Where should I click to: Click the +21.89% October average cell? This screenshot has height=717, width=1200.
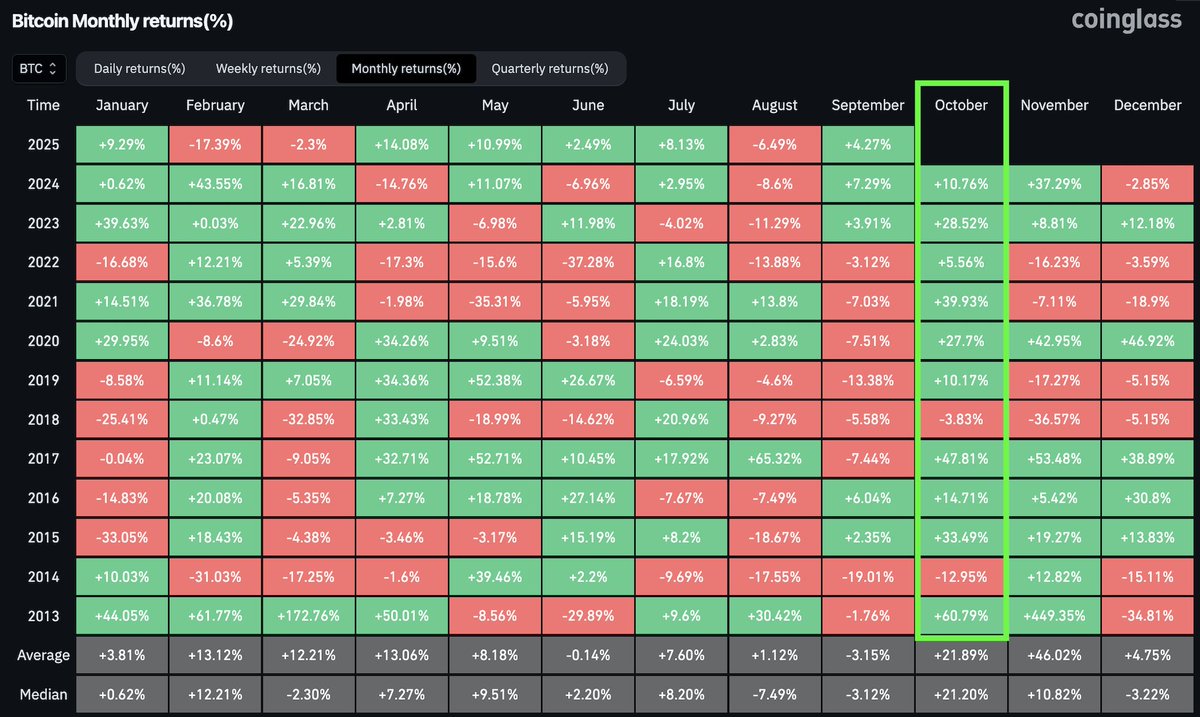pyautogui.click(x=961, y=655)
